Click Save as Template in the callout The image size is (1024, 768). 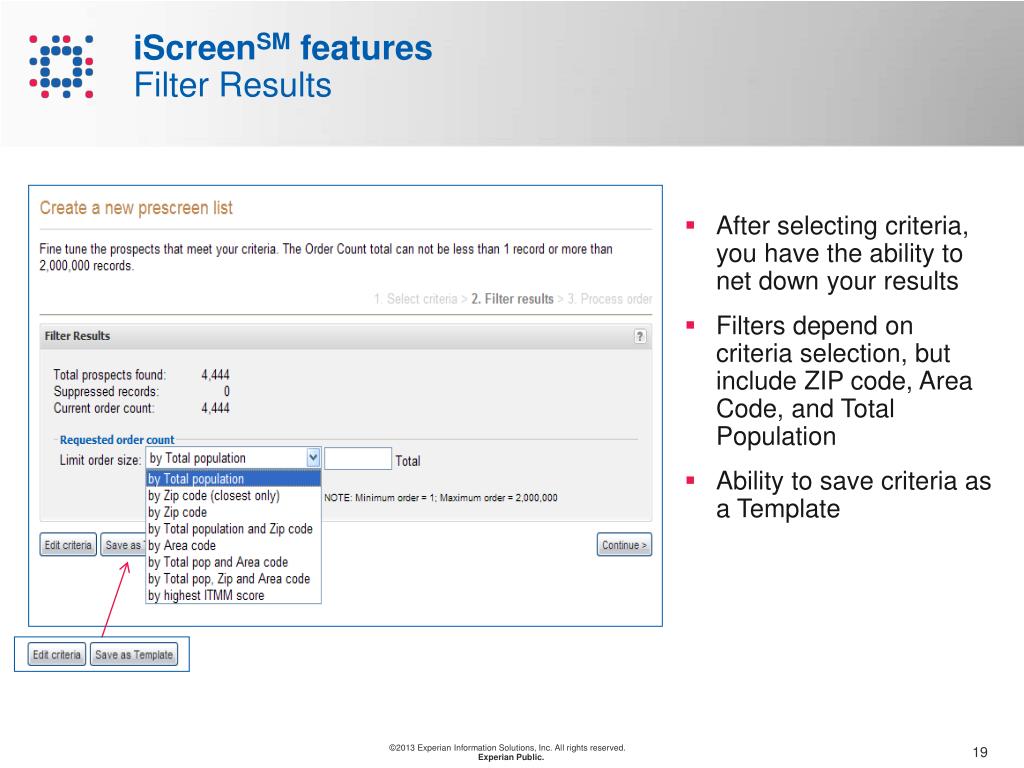[x=134, y=654]
